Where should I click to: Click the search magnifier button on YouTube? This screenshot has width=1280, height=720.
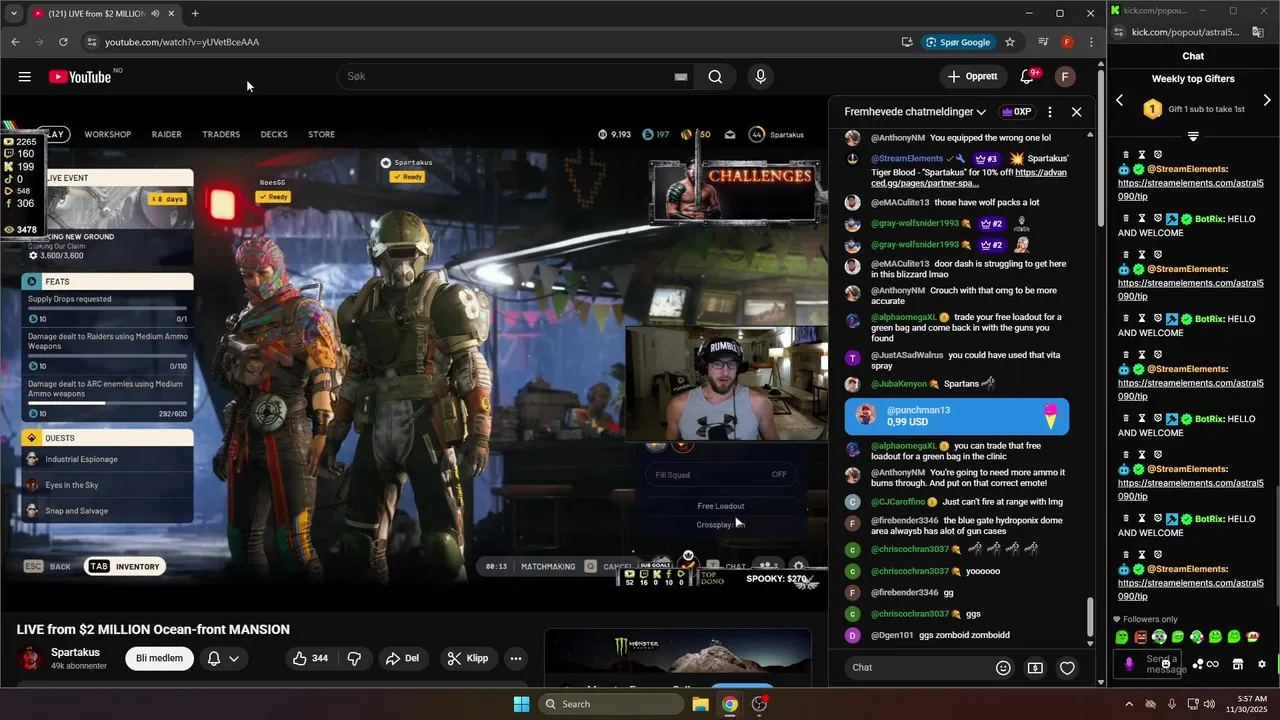click(x=715, y=77)
